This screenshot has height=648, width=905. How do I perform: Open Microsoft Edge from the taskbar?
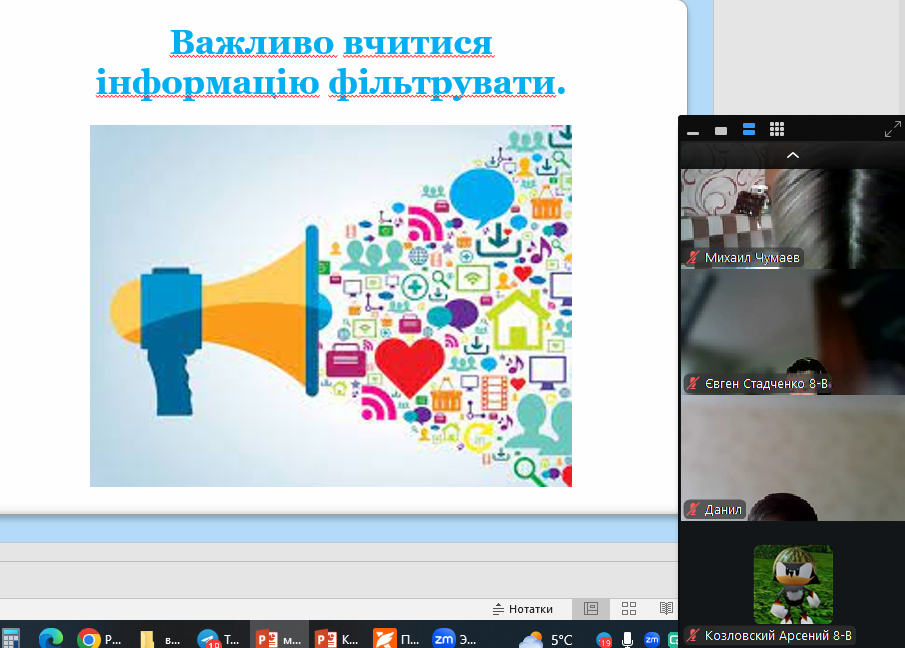coord(51,638)
